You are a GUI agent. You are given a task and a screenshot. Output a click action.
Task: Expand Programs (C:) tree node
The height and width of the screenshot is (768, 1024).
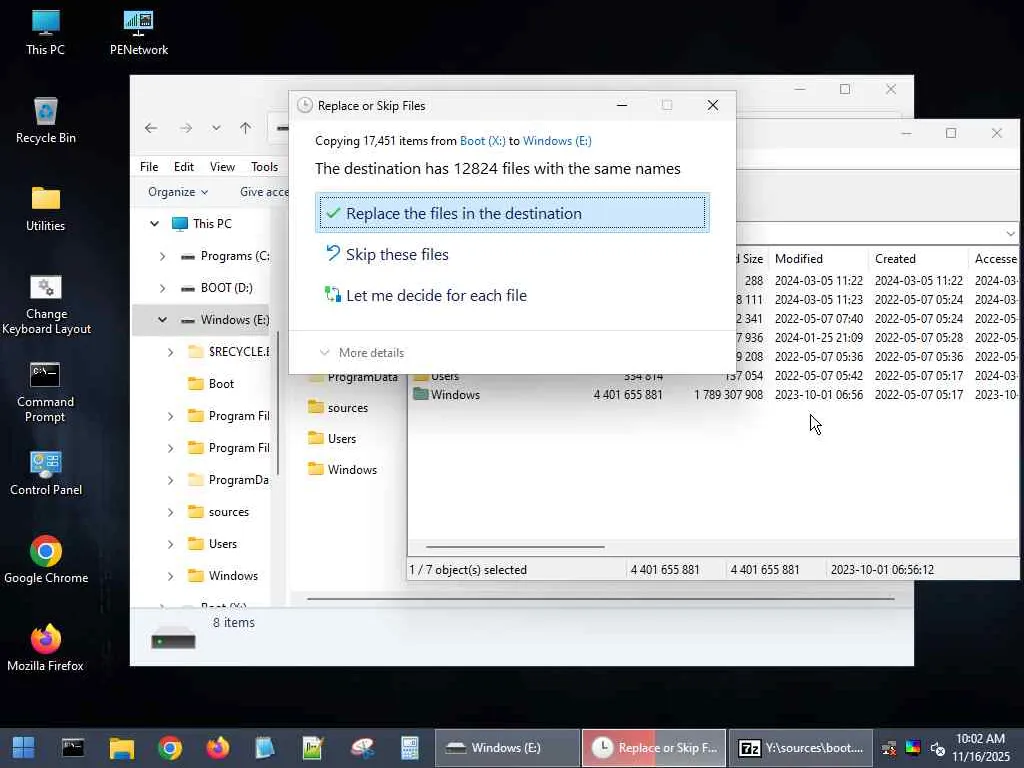(x=163, y=256)
